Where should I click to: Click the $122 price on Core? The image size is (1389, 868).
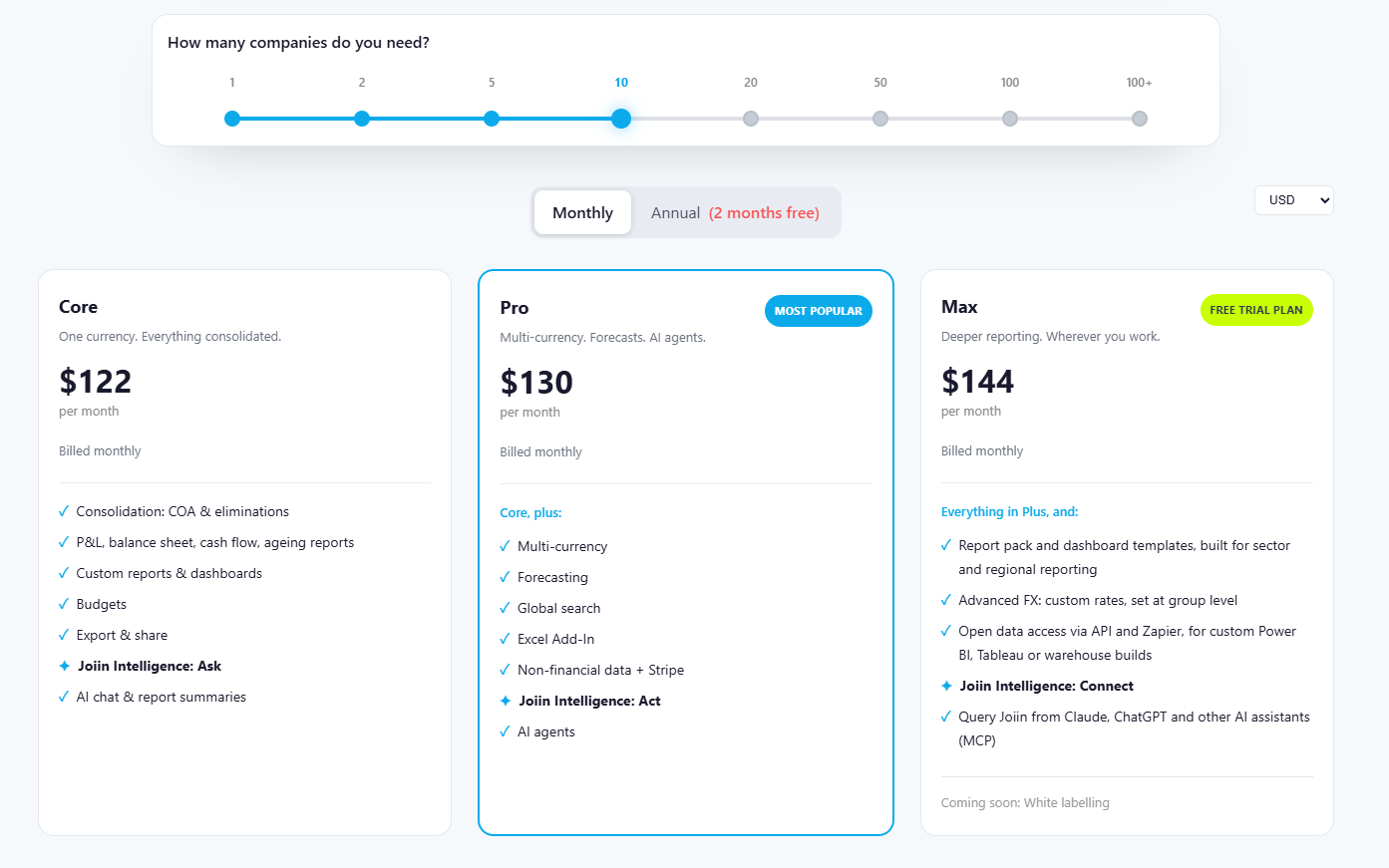96,381
